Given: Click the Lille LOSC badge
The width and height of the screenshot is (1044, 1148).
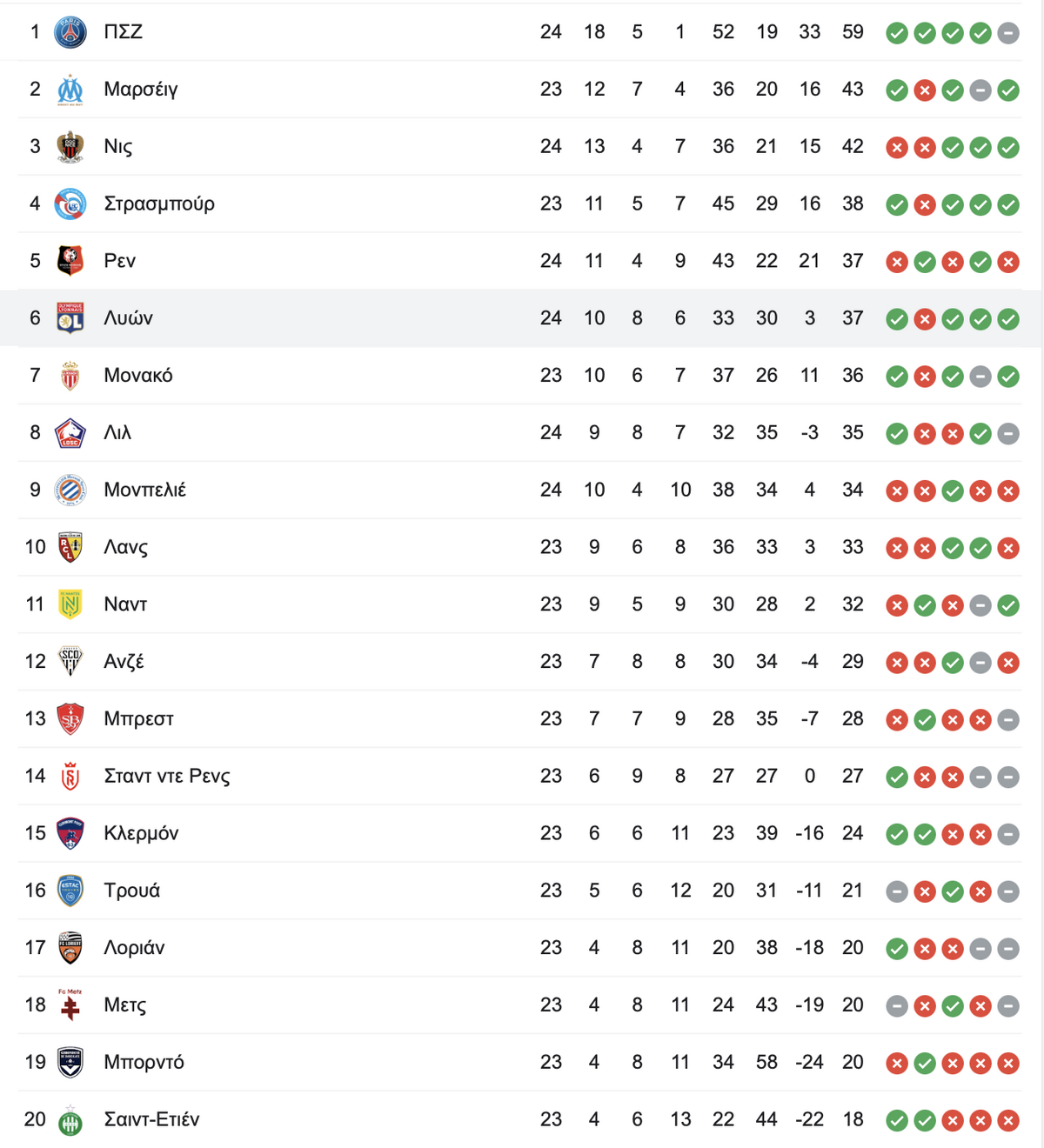Looking at the screenshot, I should click(70, 433).
